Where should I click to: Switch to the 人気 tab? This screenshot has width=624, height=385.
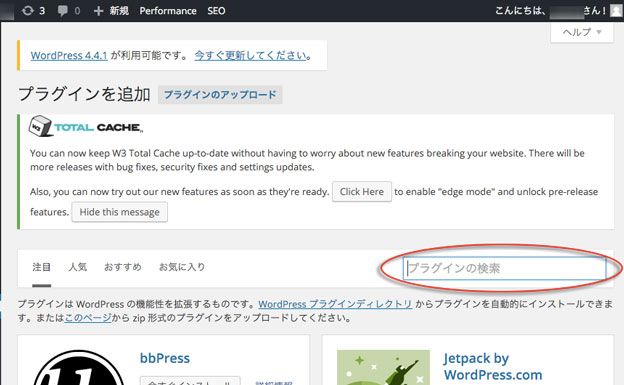tap(78, 267)
